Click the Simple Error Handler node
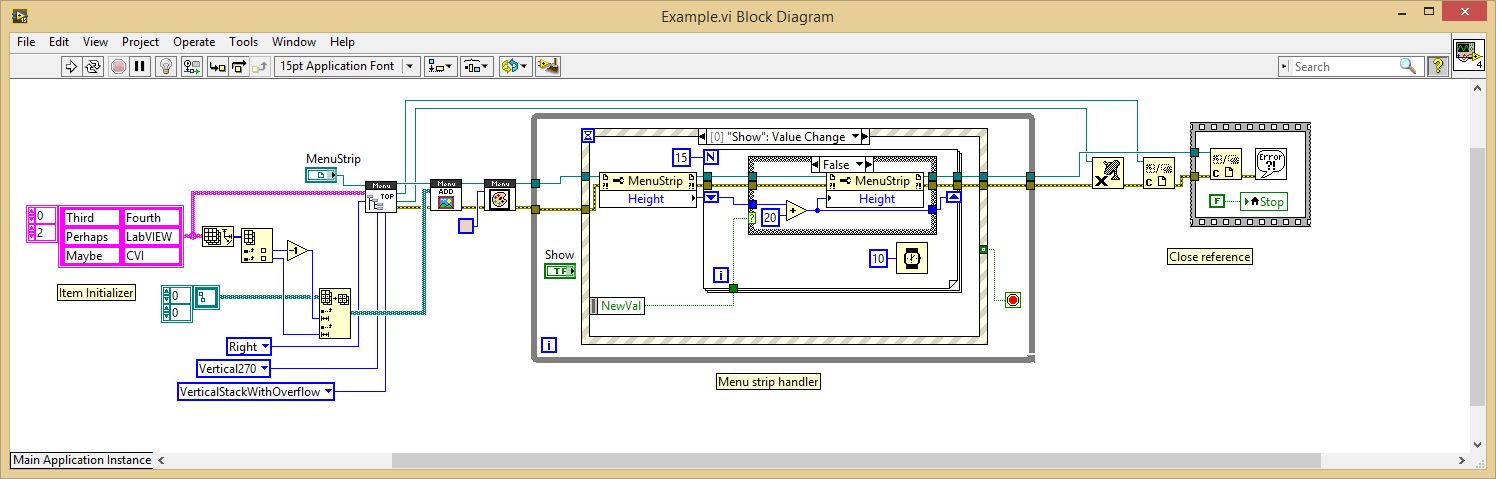The height and width of the screenshot is (479, 1496). click(1270, 162)
